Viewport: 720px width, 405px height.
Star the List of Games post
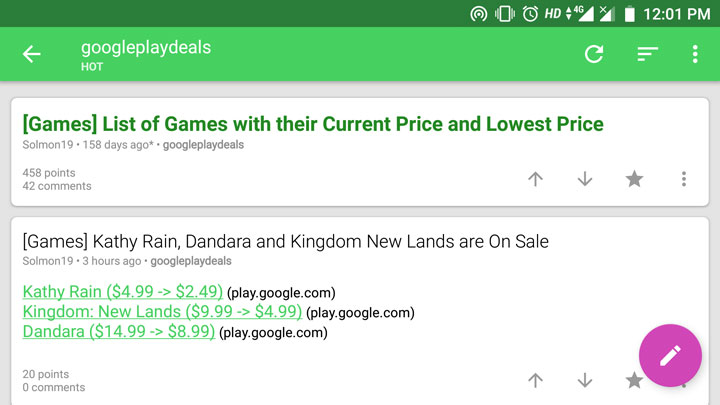pyautogui.click(x=634, y=179)
